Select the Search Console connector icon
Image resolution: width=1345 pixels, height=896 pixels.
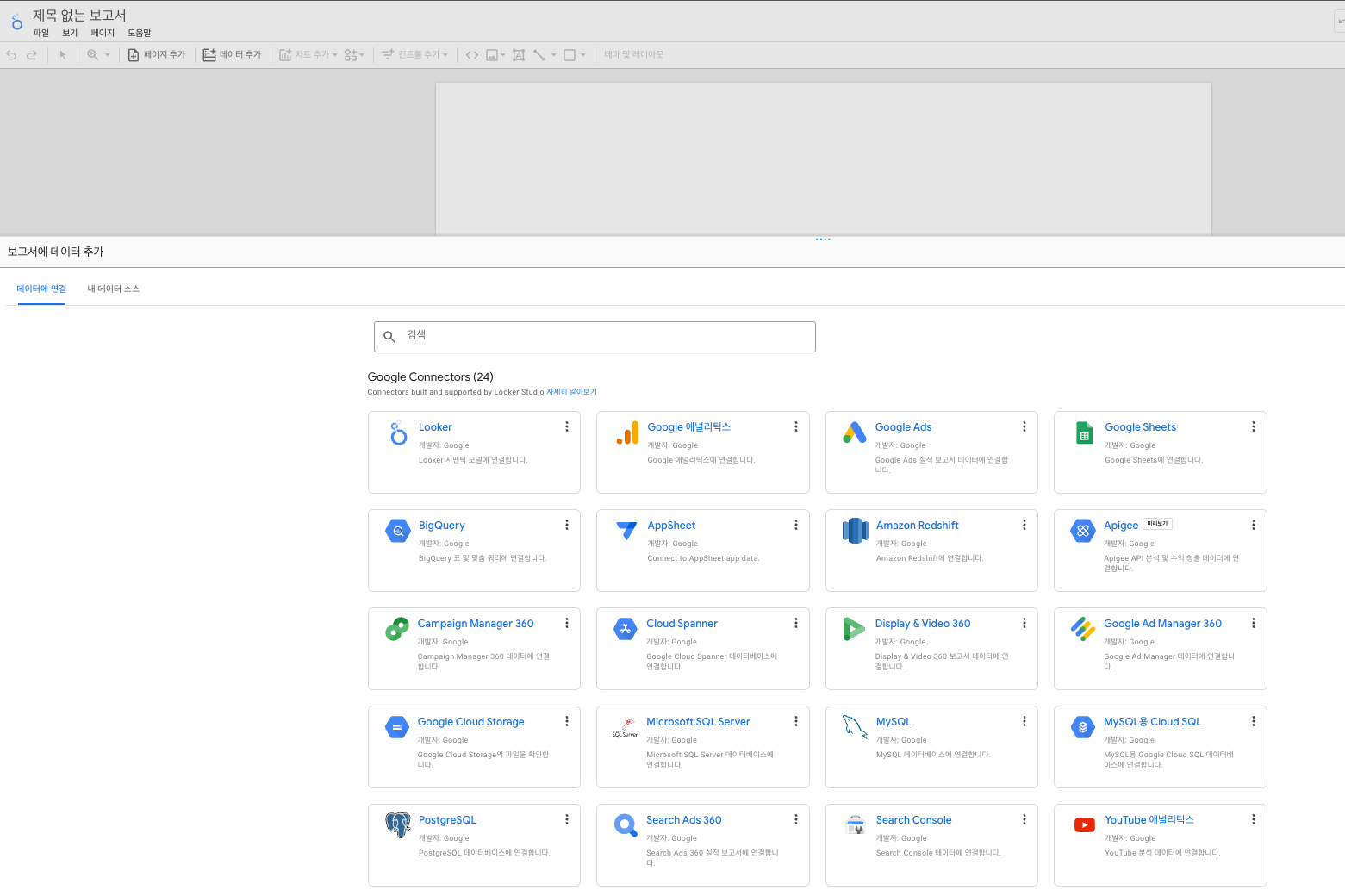pyautogui.click(x=856, y=825)
